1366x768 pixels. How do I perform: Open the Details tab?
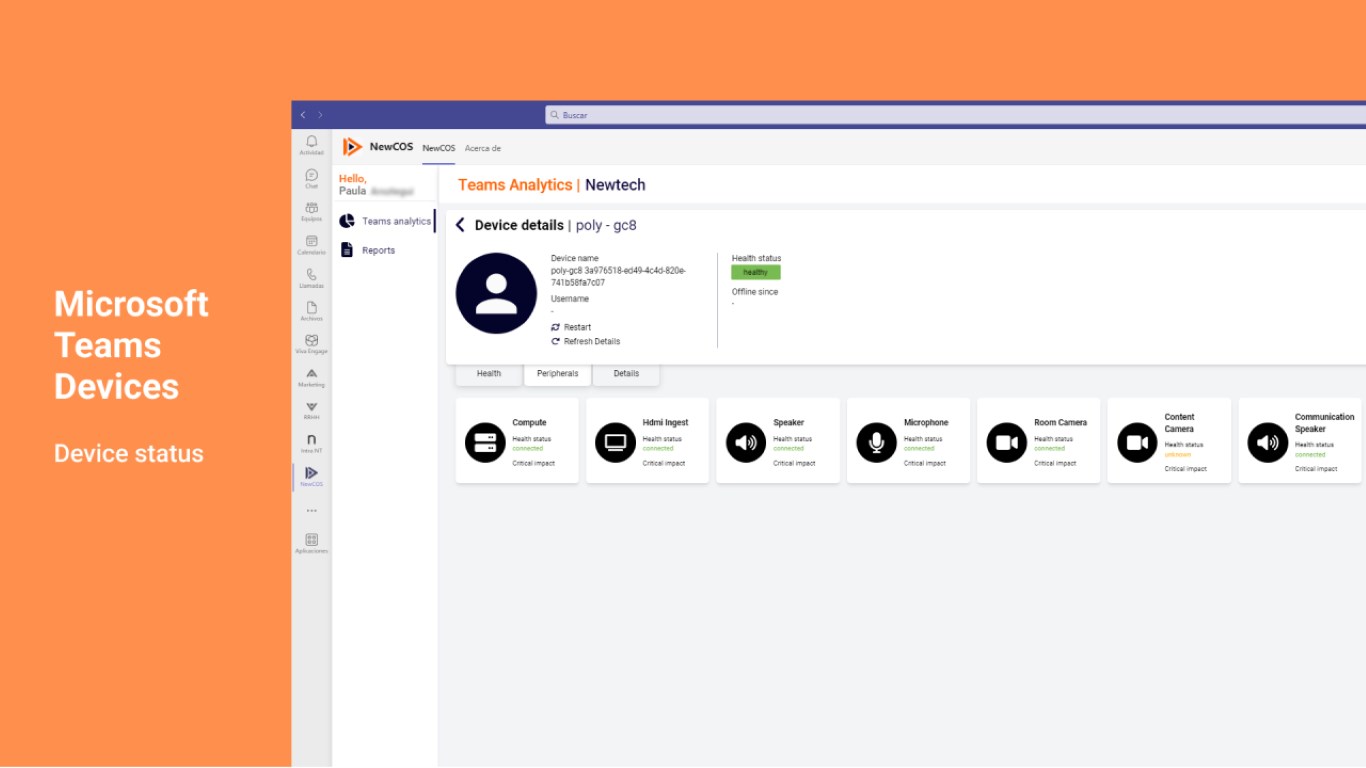point(626,374)
